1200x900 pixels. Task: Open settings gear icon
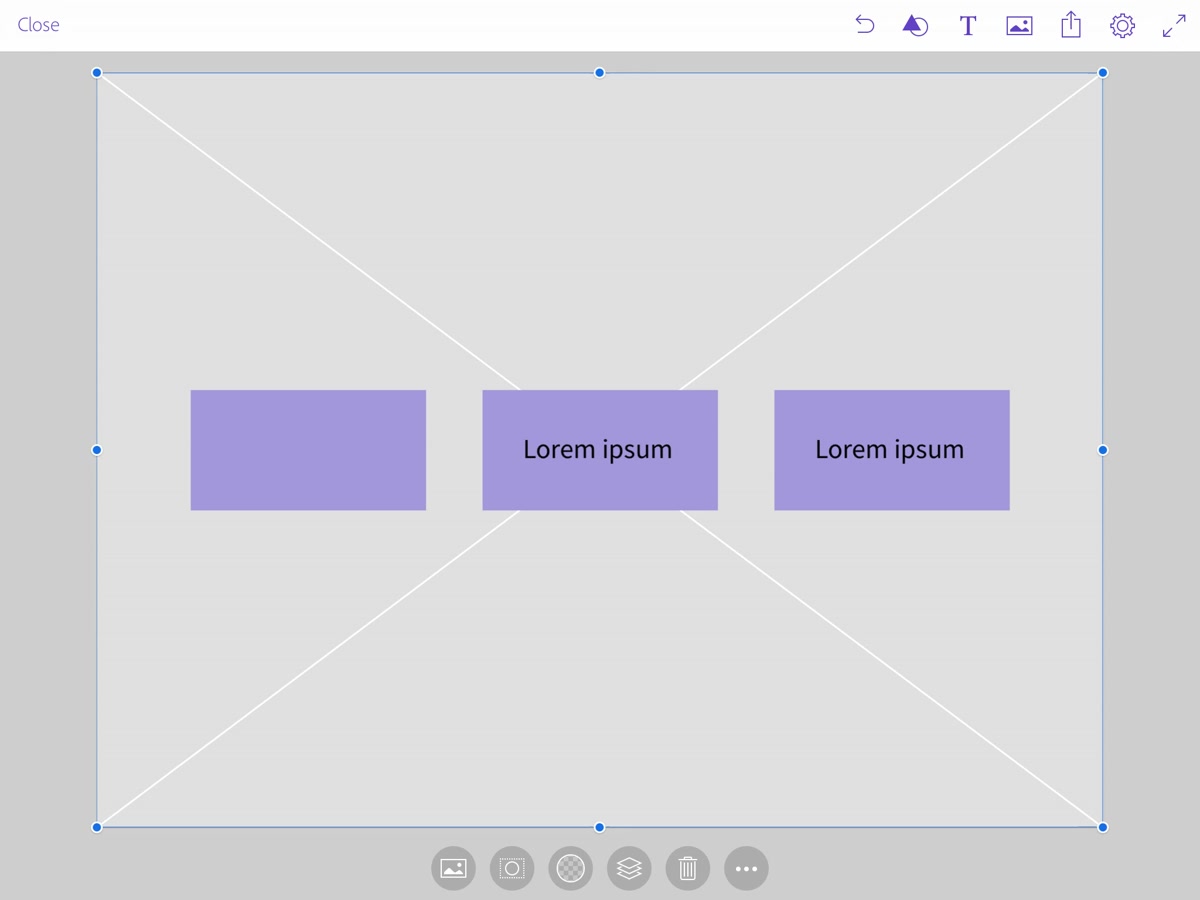pos(1122,26)
